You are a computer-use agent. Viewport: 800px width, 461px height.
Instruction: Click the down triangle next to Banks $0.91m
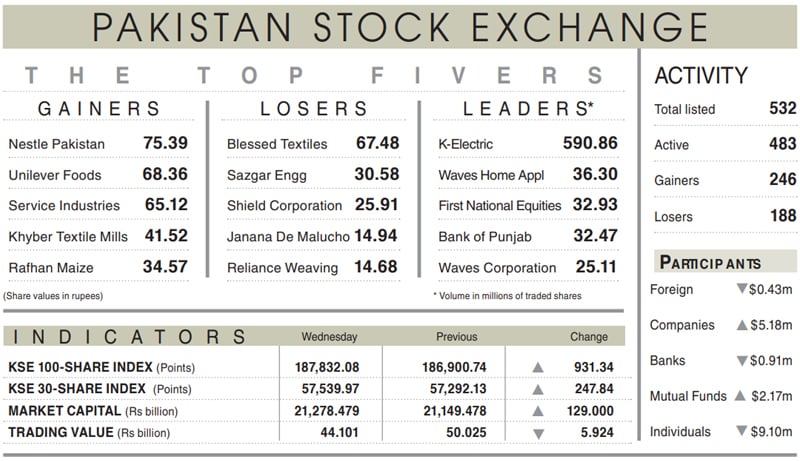click(741, 360)
